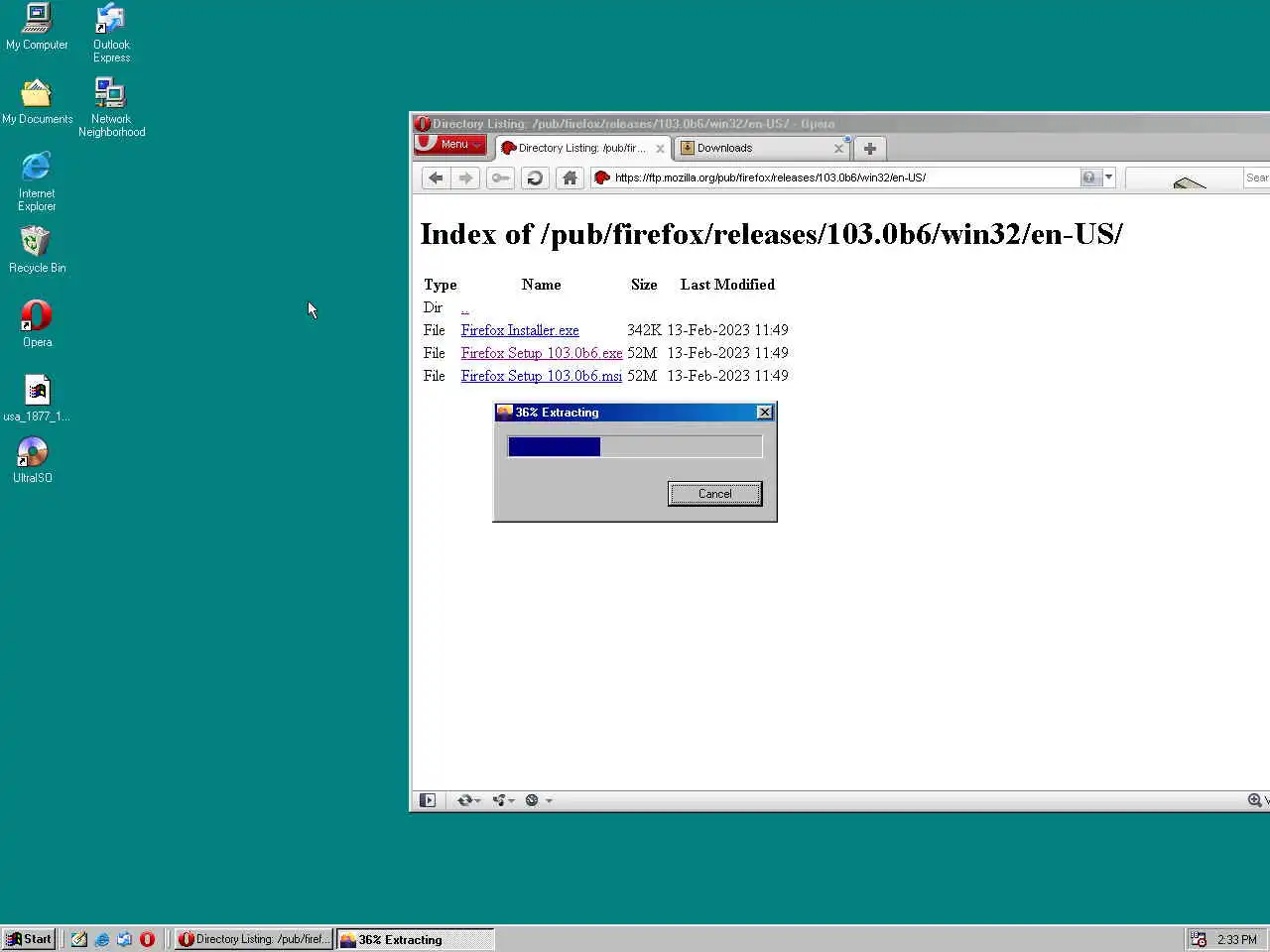Select the Network Neighborhood desktop icon

[x=111, y=107]
